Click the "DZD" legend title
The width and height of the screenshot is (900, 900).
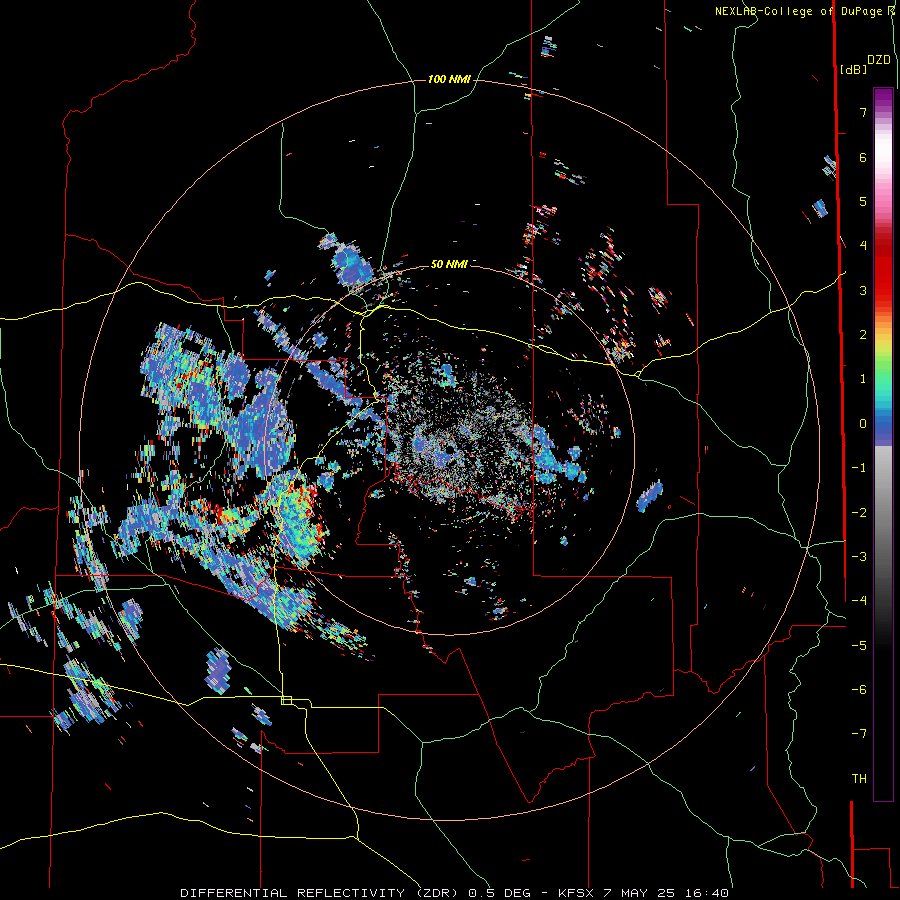click(879, 60)
